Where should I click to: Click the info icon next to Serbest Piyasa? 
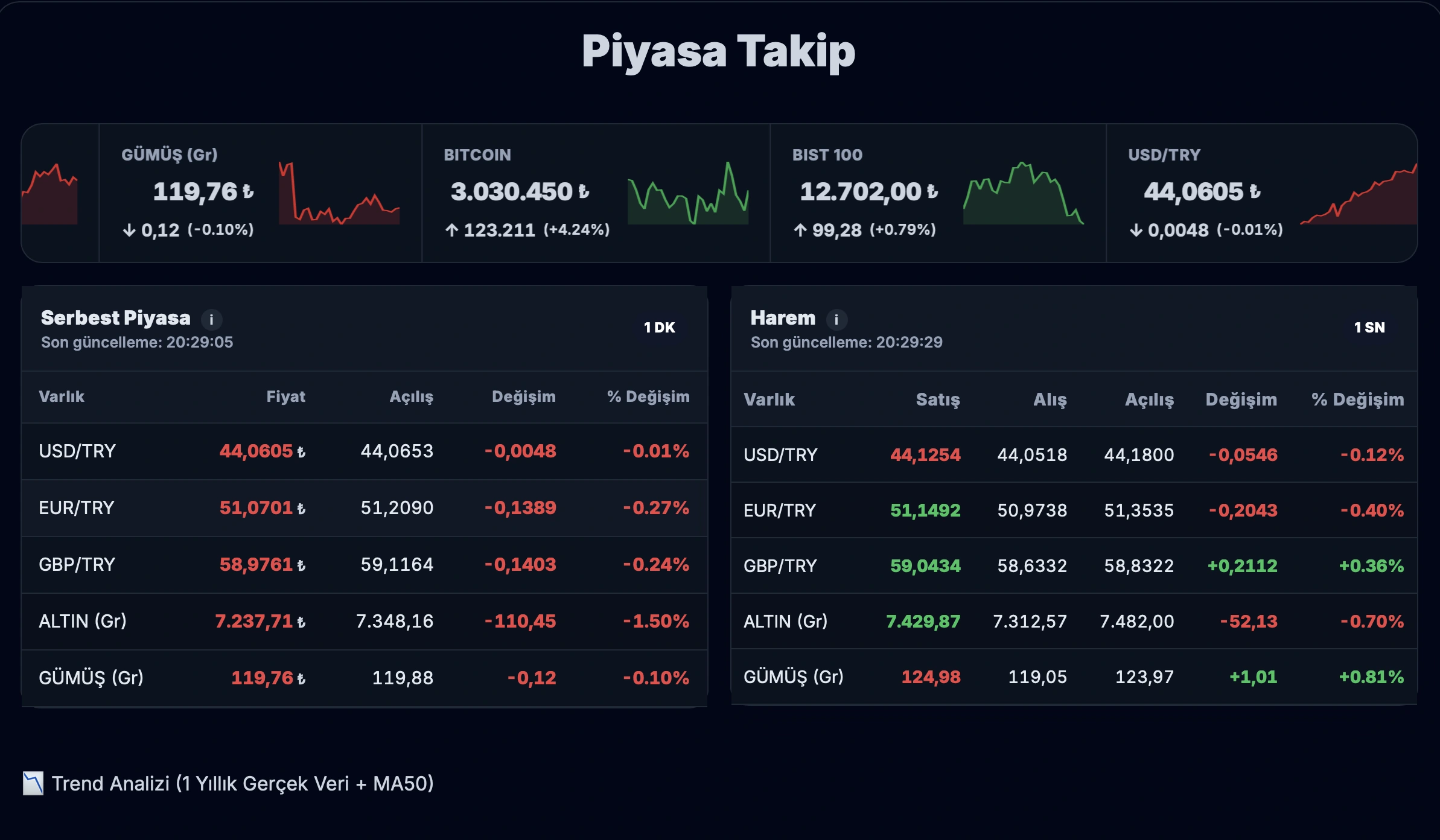tap(212, 318)
